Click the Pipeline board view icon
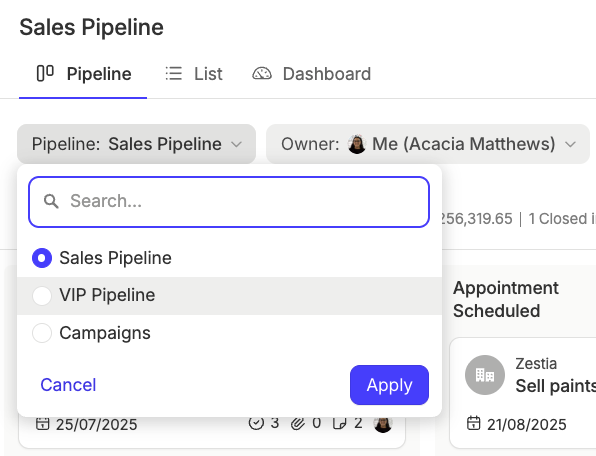The image size is (596, 456). [45, 73]
